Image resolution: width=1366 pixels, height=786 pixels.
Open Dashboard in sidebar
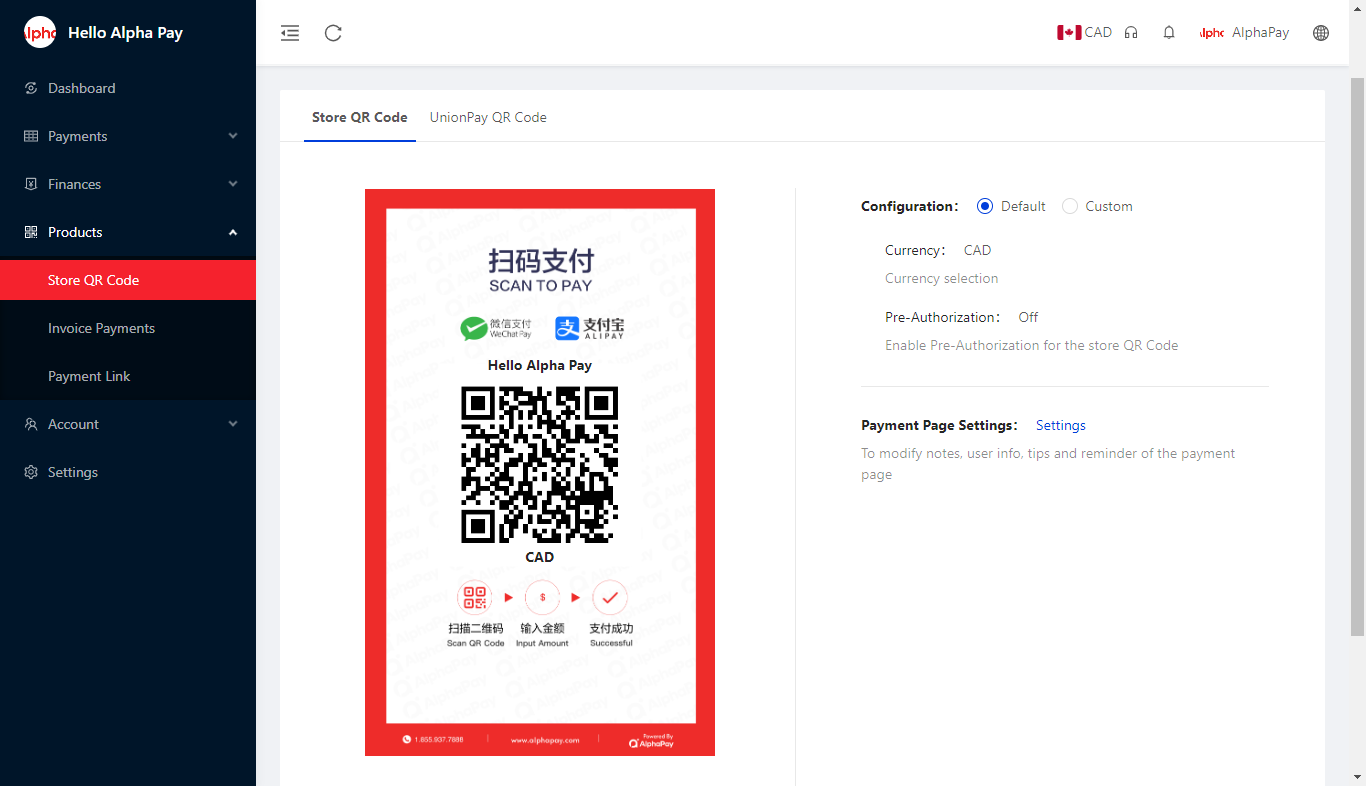point(128,88)
